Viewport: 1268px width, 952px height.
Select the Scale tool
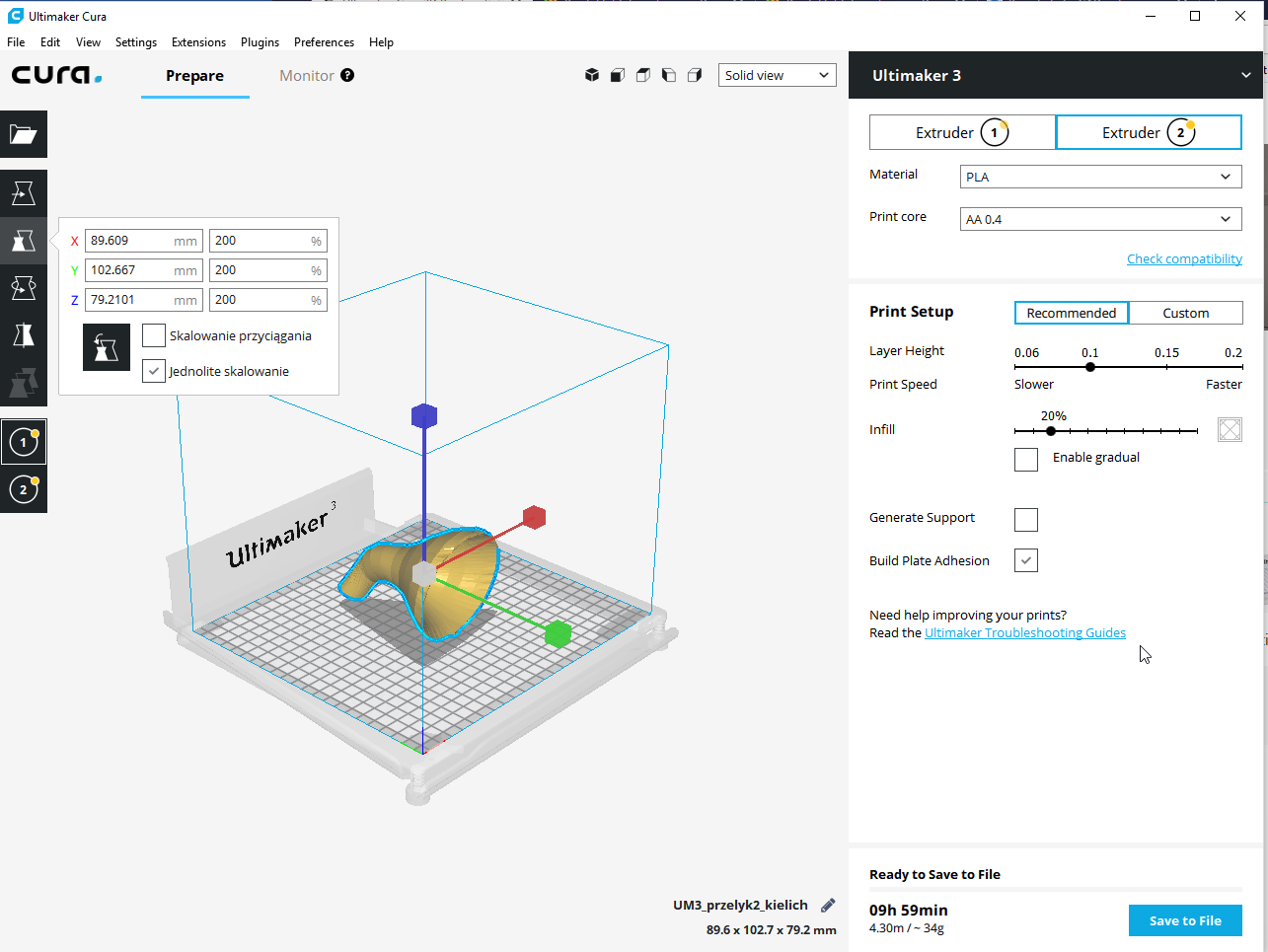coord(24,241)
